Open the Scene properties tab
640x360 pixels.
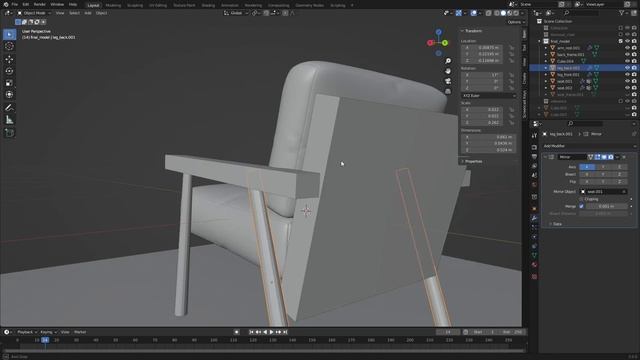534,176
